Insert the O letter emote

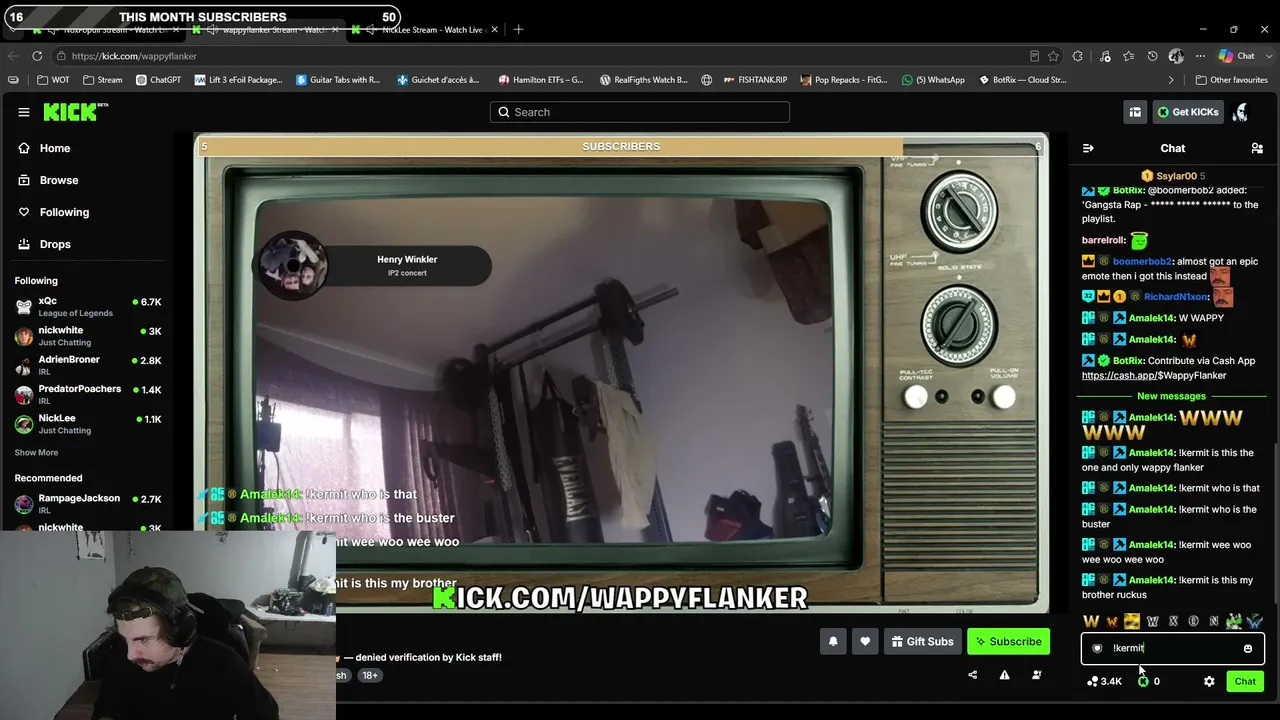tap(1193, 621)
